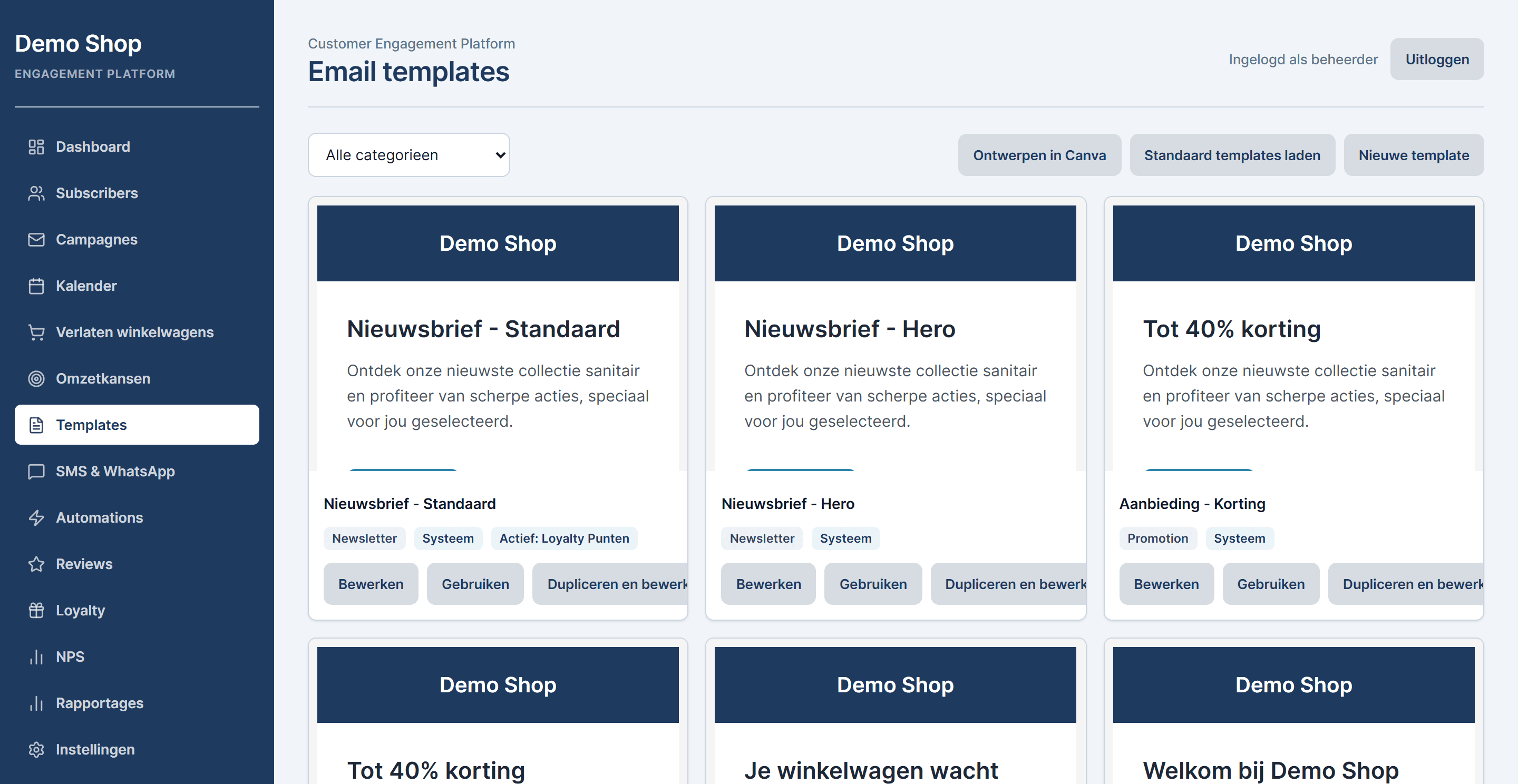Click Gebruiken on Aanbieding - Korting
This screenshot has width=1518, height=784.
tap(1270, 584)
